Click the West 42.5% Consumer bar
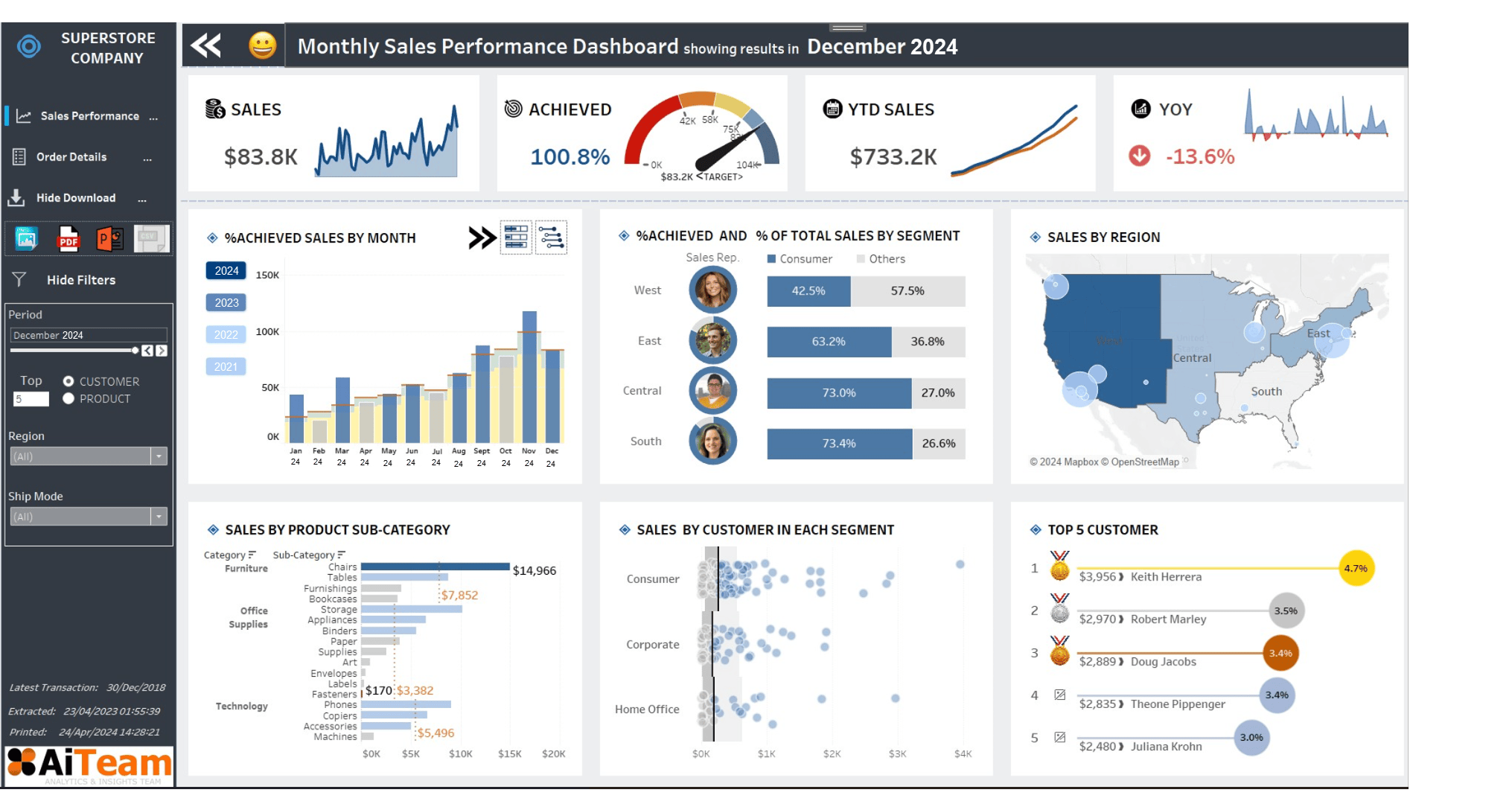 click(x=808, y=291)
